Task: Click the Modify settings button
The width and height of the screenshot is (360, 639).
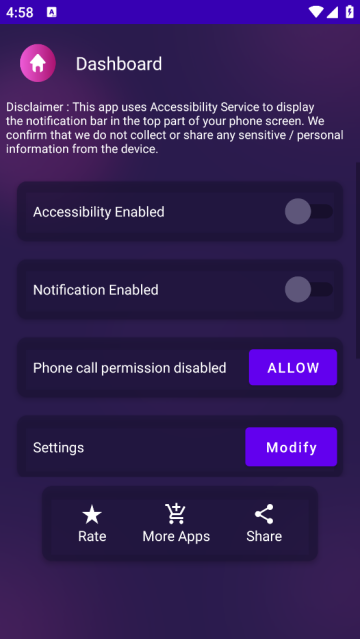Action: click(291, 447)
